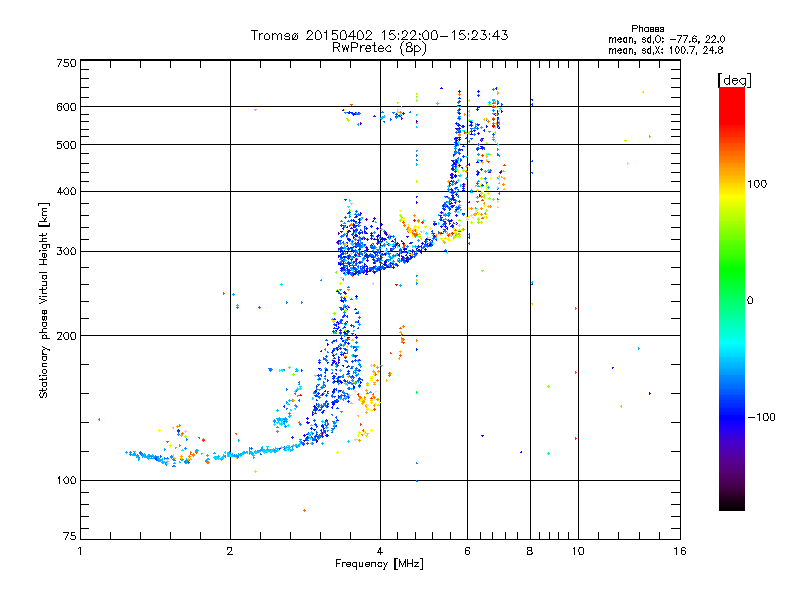Click the colorbar tick label '-100'
Screen dimensions: 800x600
761,417
